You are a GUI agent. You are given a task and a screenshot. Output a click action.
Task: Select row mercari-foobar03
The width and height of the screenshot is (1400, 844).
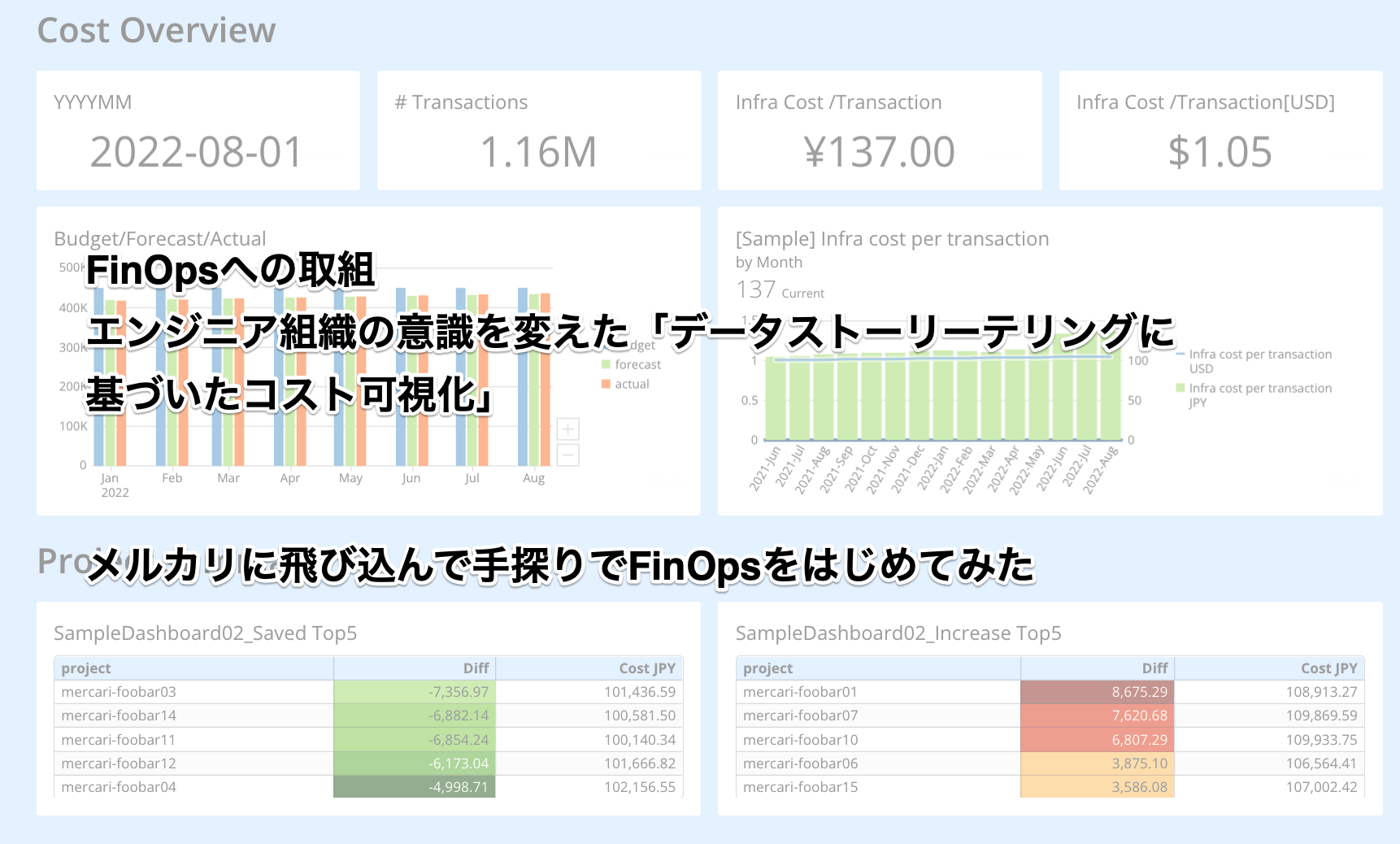click(368, 692)
